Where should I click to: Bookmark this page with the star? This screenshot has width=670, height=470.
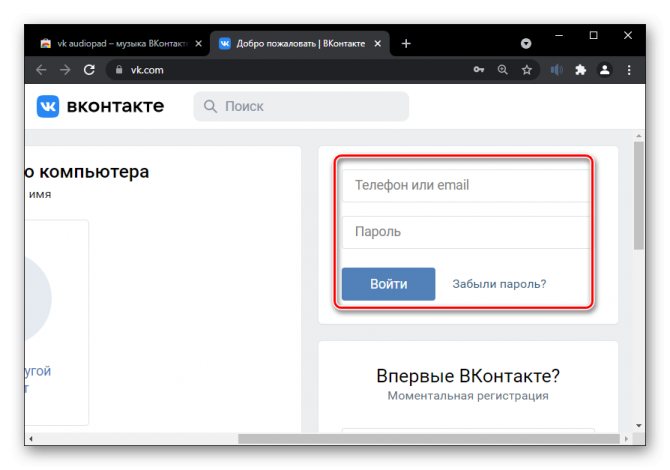click(x=526, y=70)
